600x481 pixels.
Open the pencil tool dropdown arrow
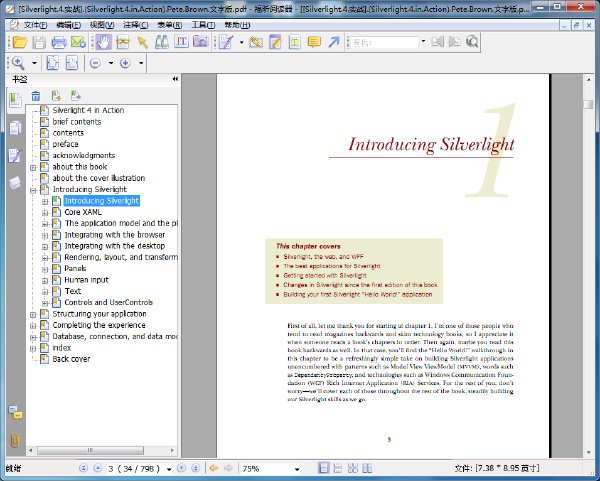pos(241,42)
